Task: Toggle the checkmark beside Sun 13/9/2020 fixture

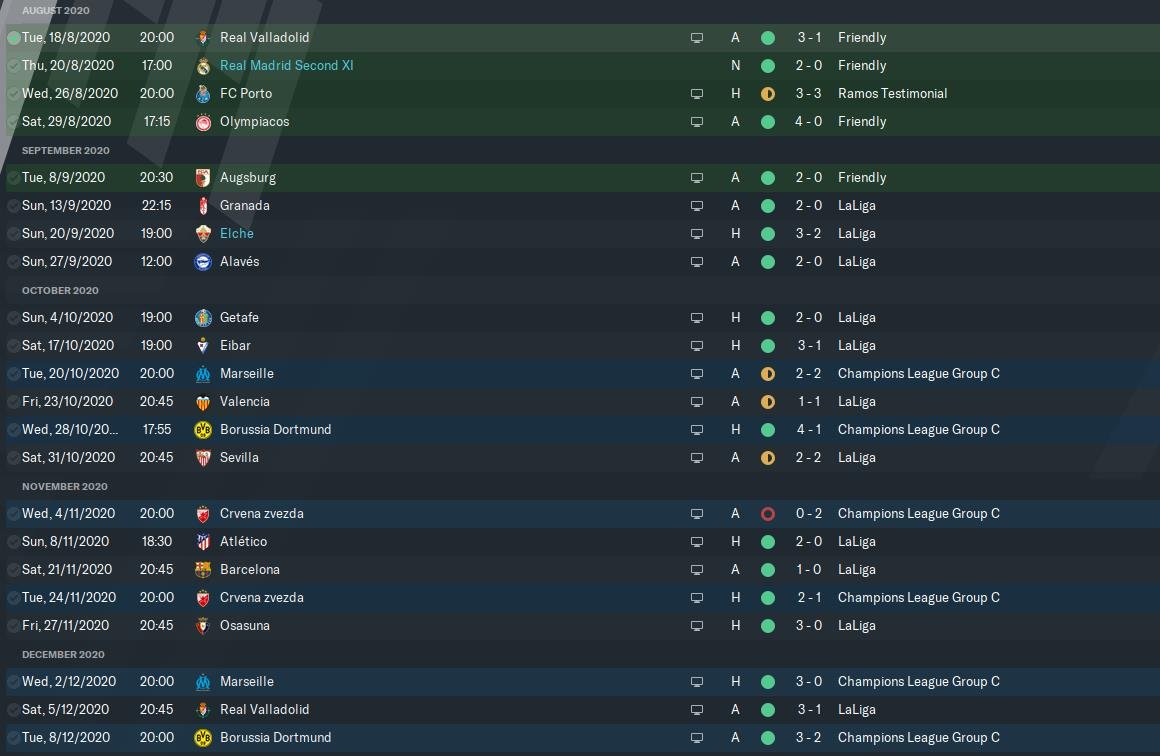Action: pyautogui.click(x=13, y=206)
